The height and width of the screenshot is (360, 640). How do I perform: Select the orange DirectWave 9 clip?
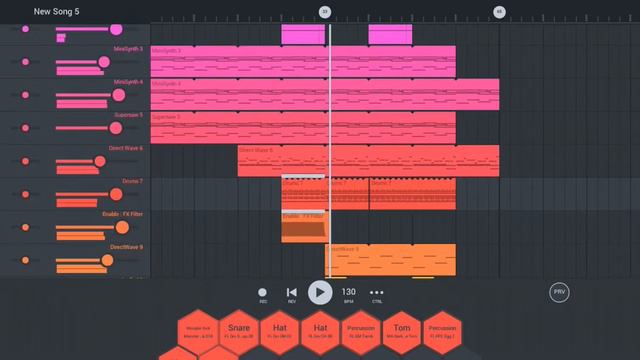pyautogui.click(x=390, y=260)
